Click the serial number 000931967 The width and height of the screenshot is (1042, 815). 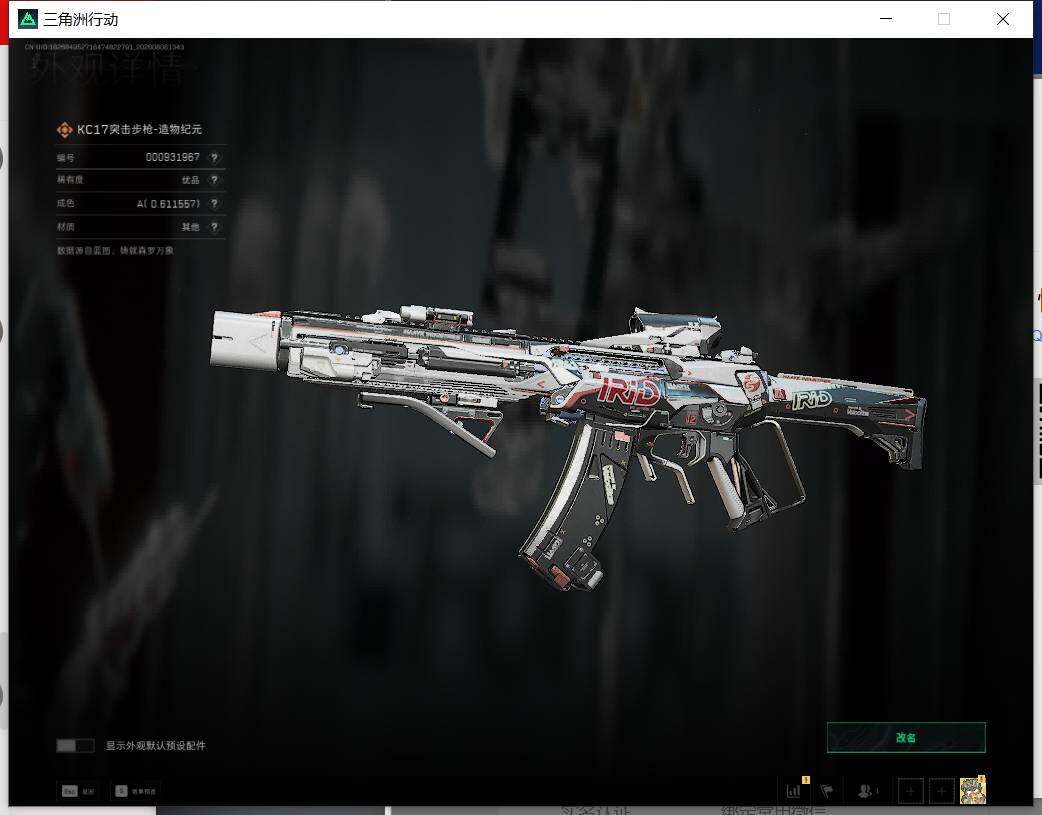[x=173, y=158]
